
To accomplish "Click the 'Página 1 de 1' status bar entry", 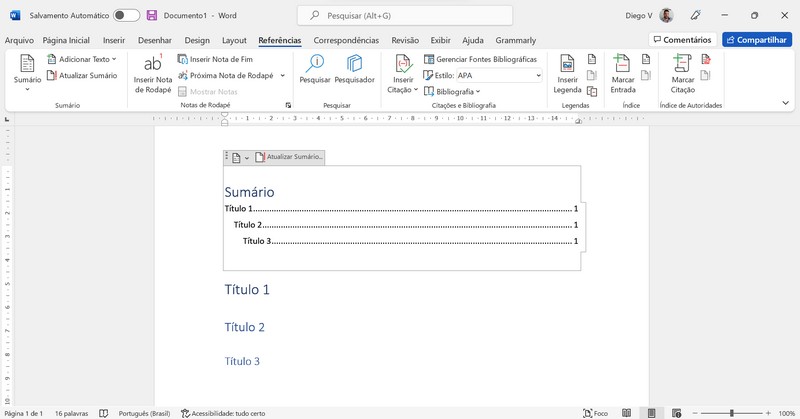I will (23, 413).
